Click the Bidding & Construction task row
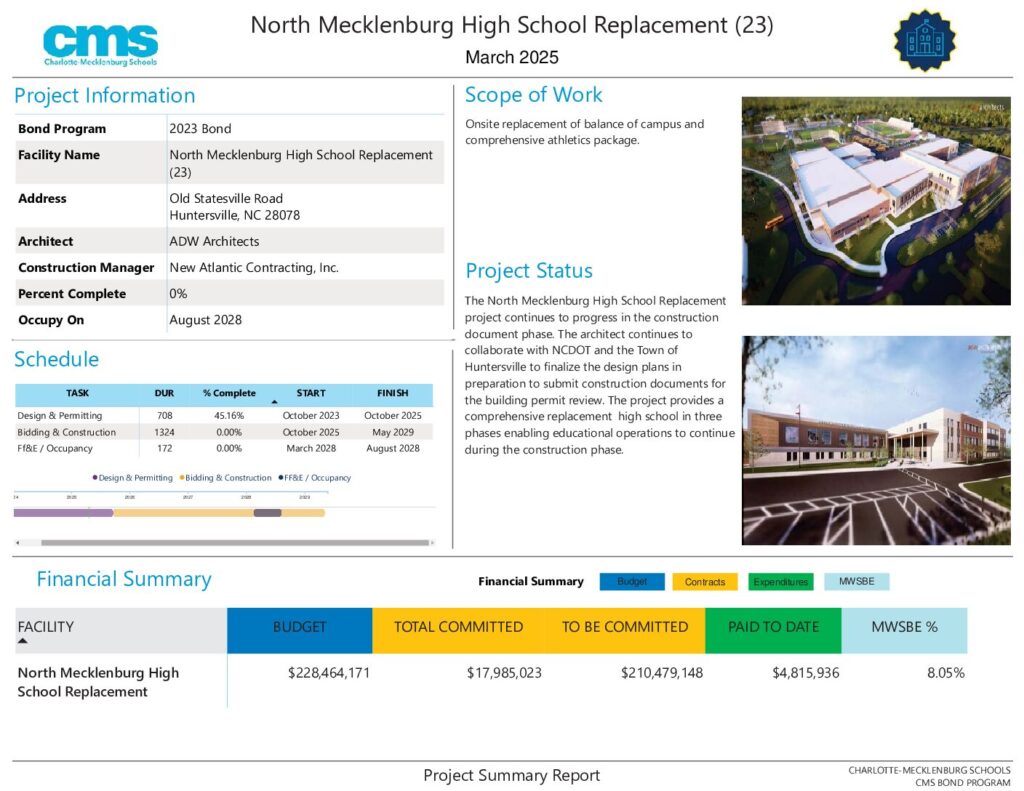This screenshot has height=791, width=1024. 223,432
